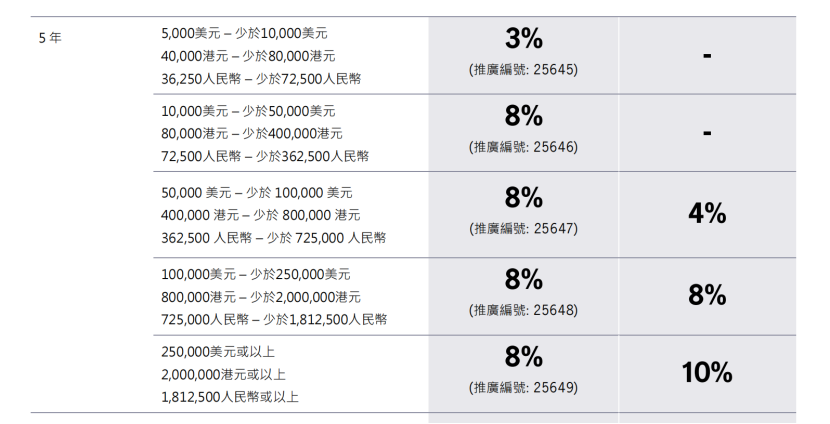
Task: Click the "40,000港元 – 少於80,000港元" line
Action: (x=248, y=56)
